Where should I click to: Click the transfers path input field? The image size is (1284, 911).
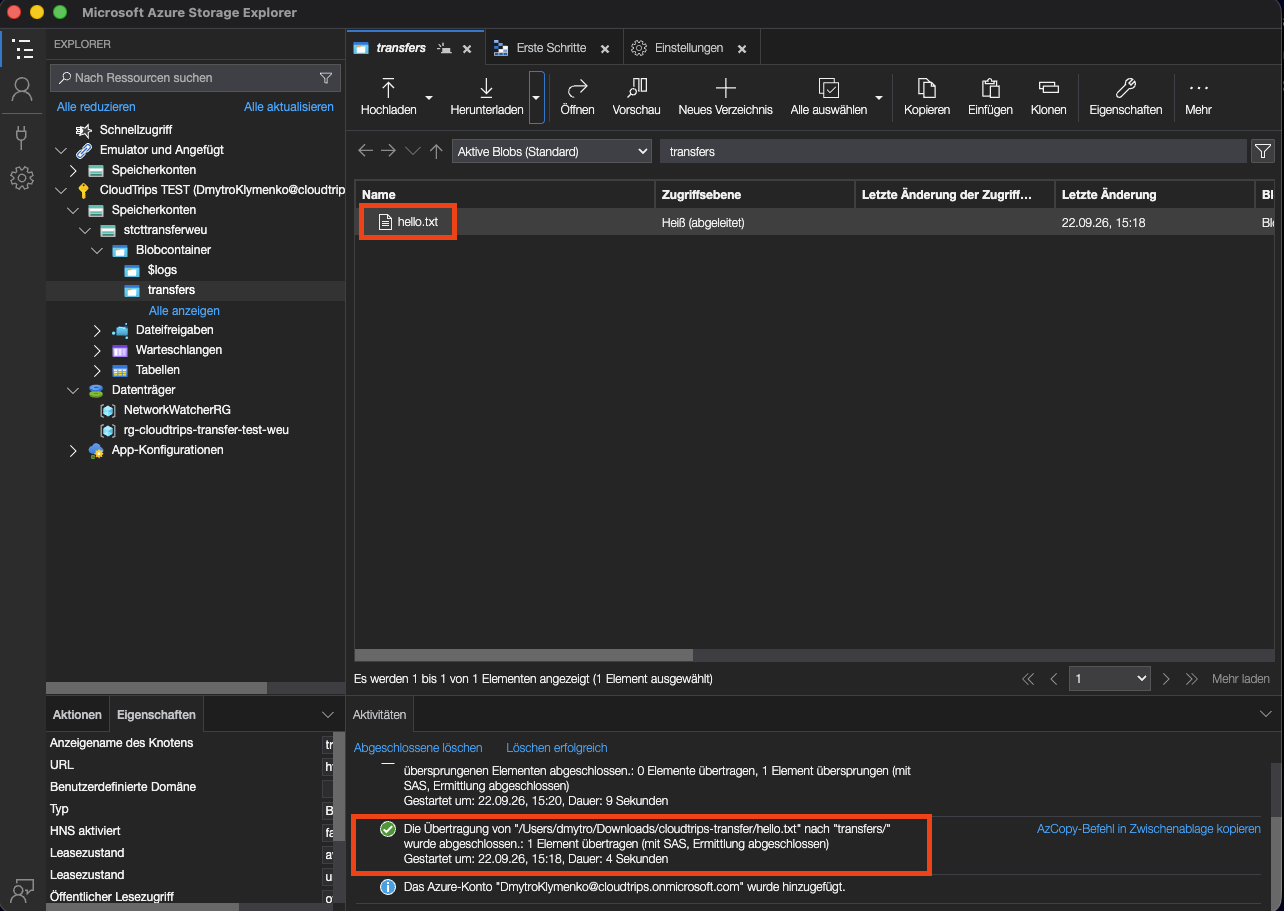[x=953, y=151]
